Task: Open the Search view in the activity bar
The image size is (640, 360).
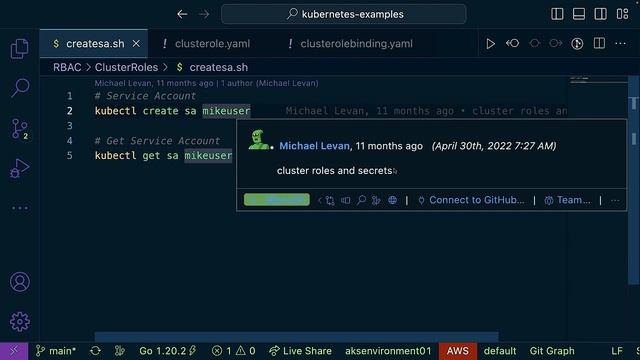Action: tap(20, 88)
